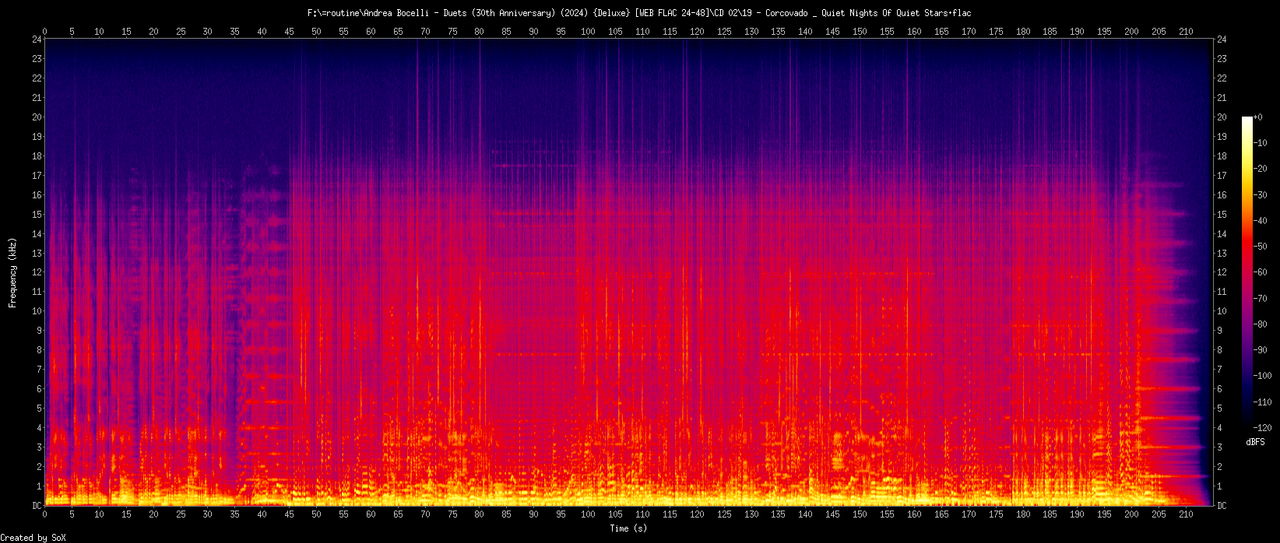1280x543 pixels.
Task: Click the 'dBFS' legend unit label
Action: coord(1256,441)
